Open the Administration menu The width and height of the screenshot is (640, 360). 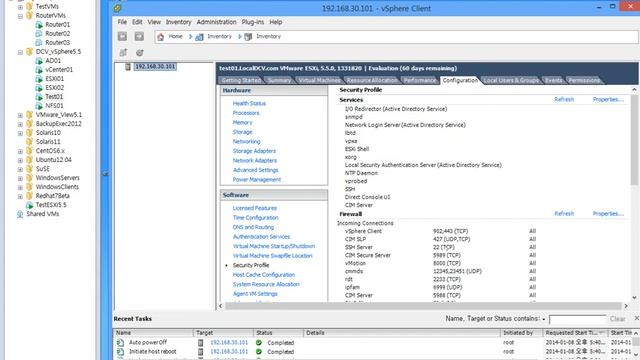216,22
